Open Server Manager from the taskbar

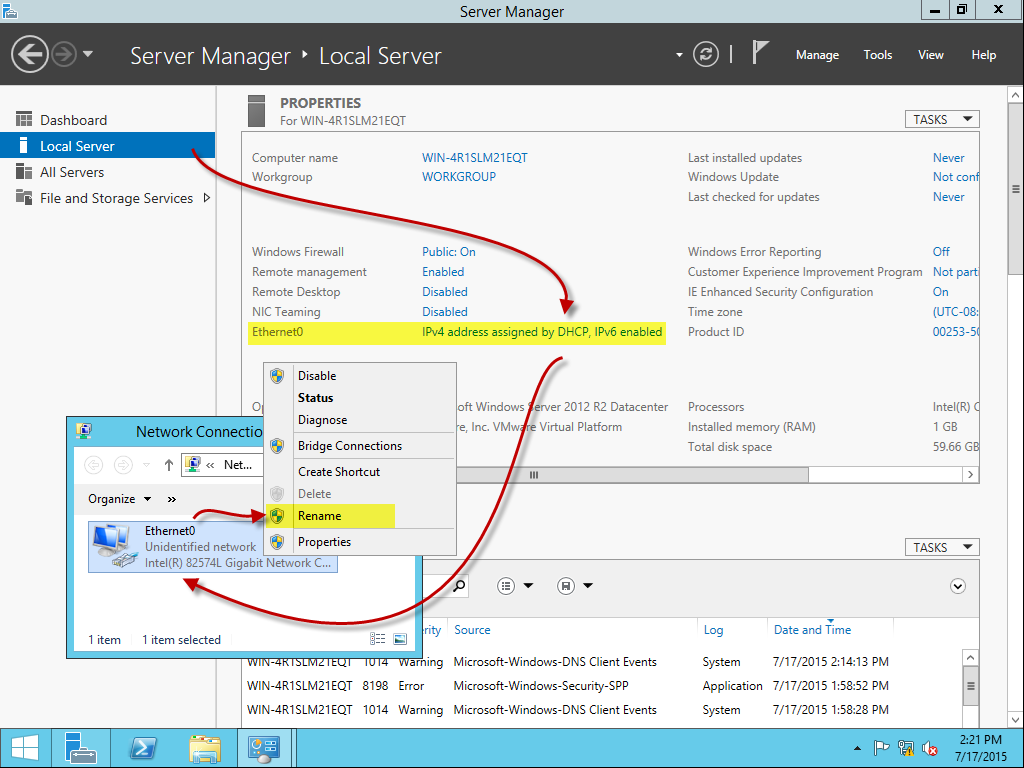(81, 748)
